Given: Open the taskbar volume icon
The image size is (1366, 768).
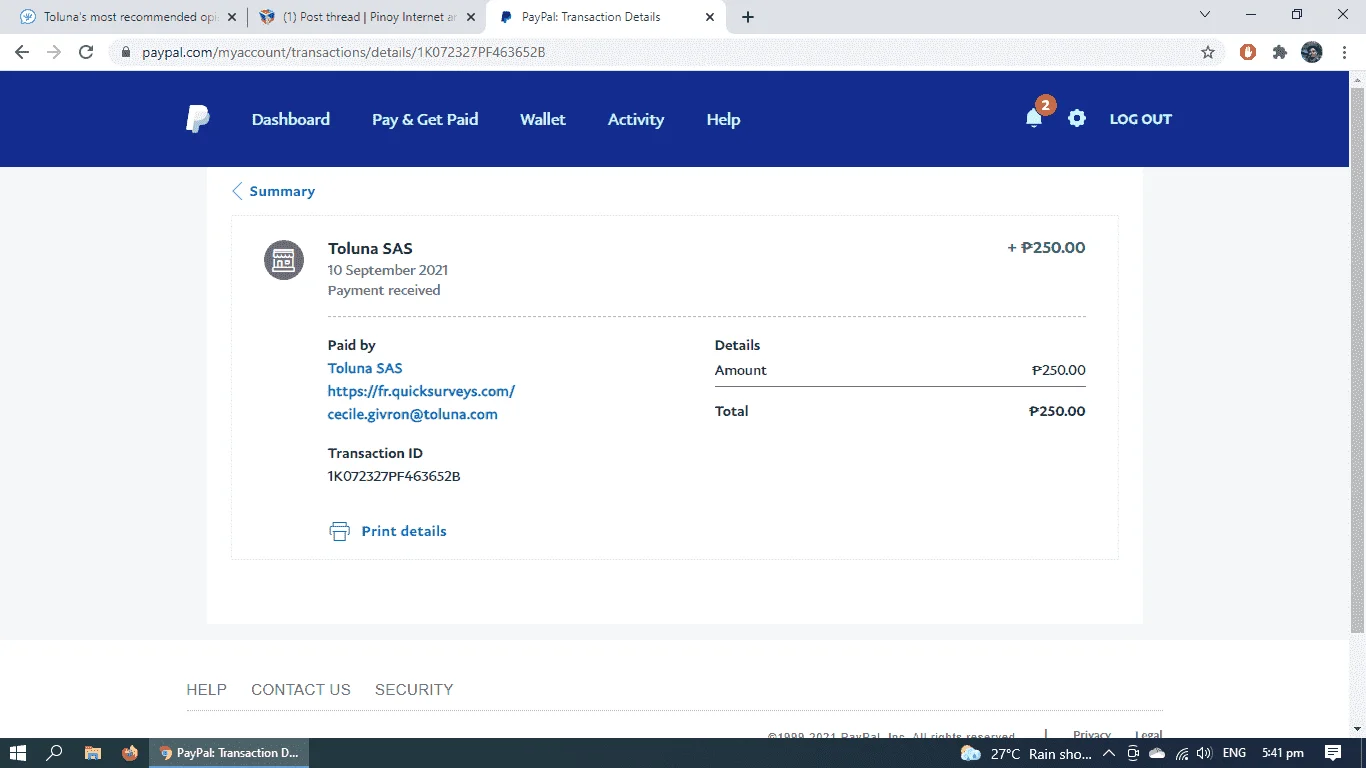Looking at the screenshot, I should [1204, 753].
